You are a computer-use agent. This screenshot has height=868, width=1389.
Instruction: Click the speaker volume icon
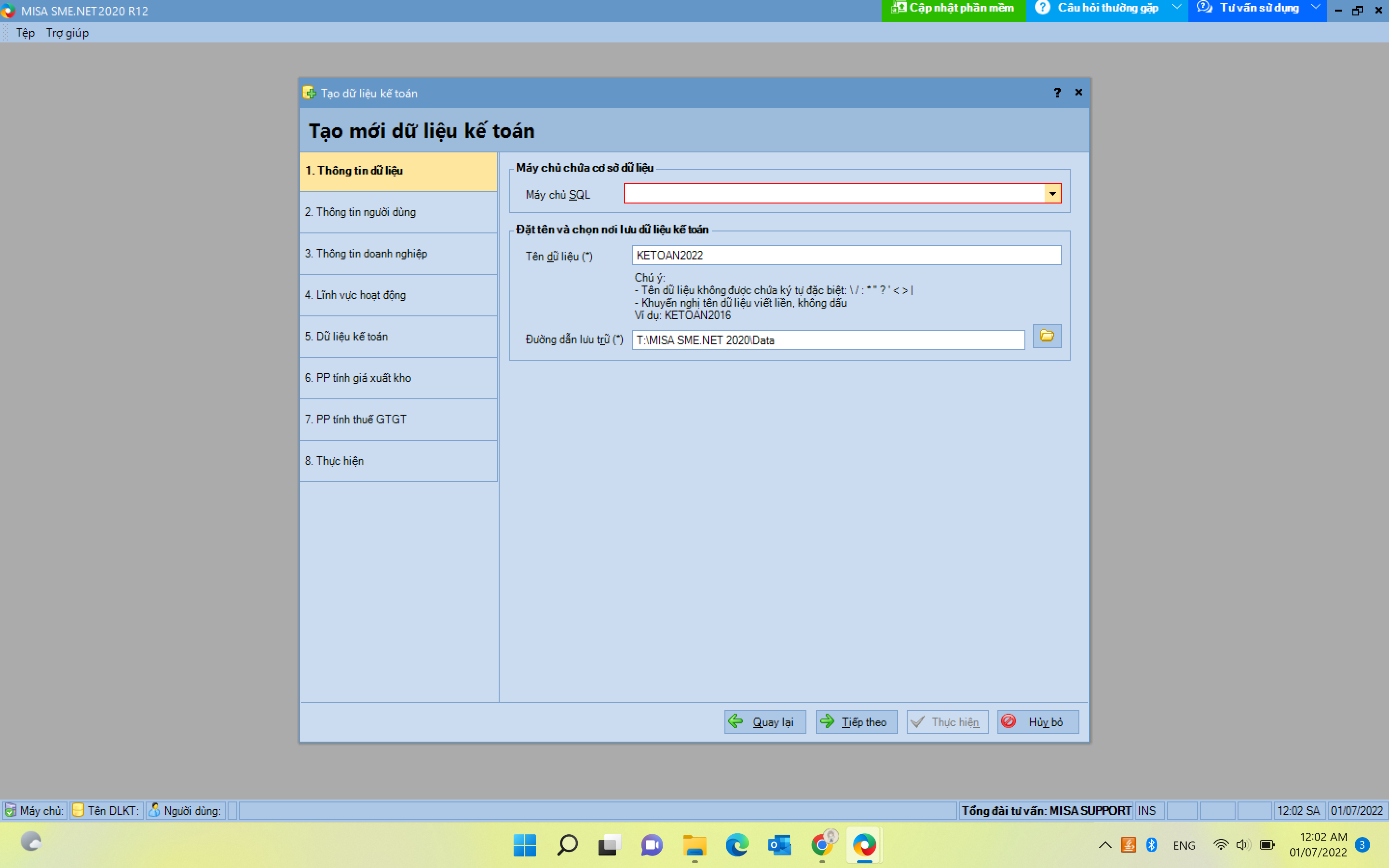1243,845
